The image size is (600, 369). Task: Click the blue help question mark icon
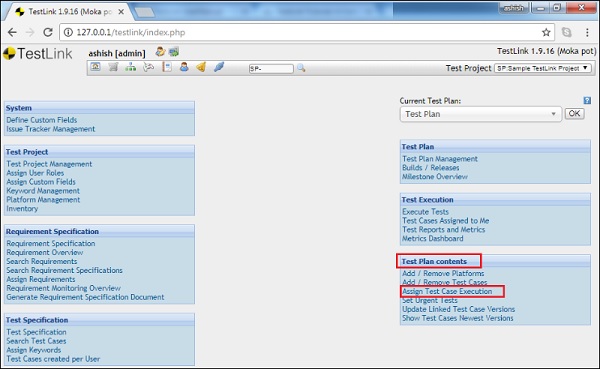587,100
